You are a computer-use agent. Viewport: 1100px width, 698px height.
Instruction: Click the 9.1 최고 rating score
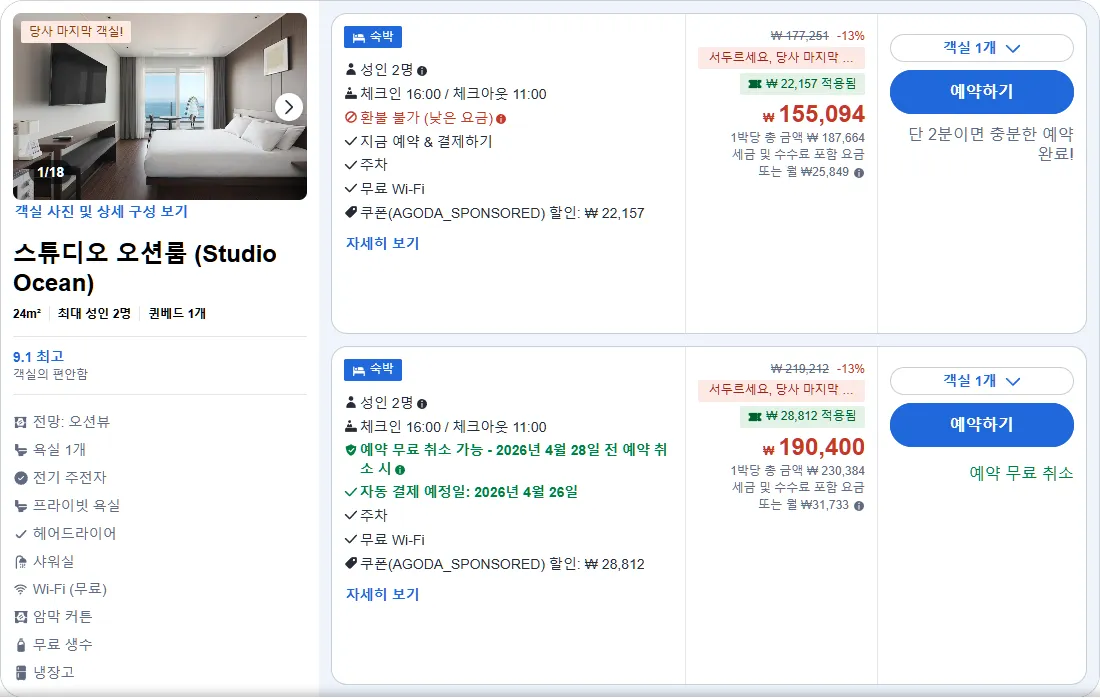39,356
